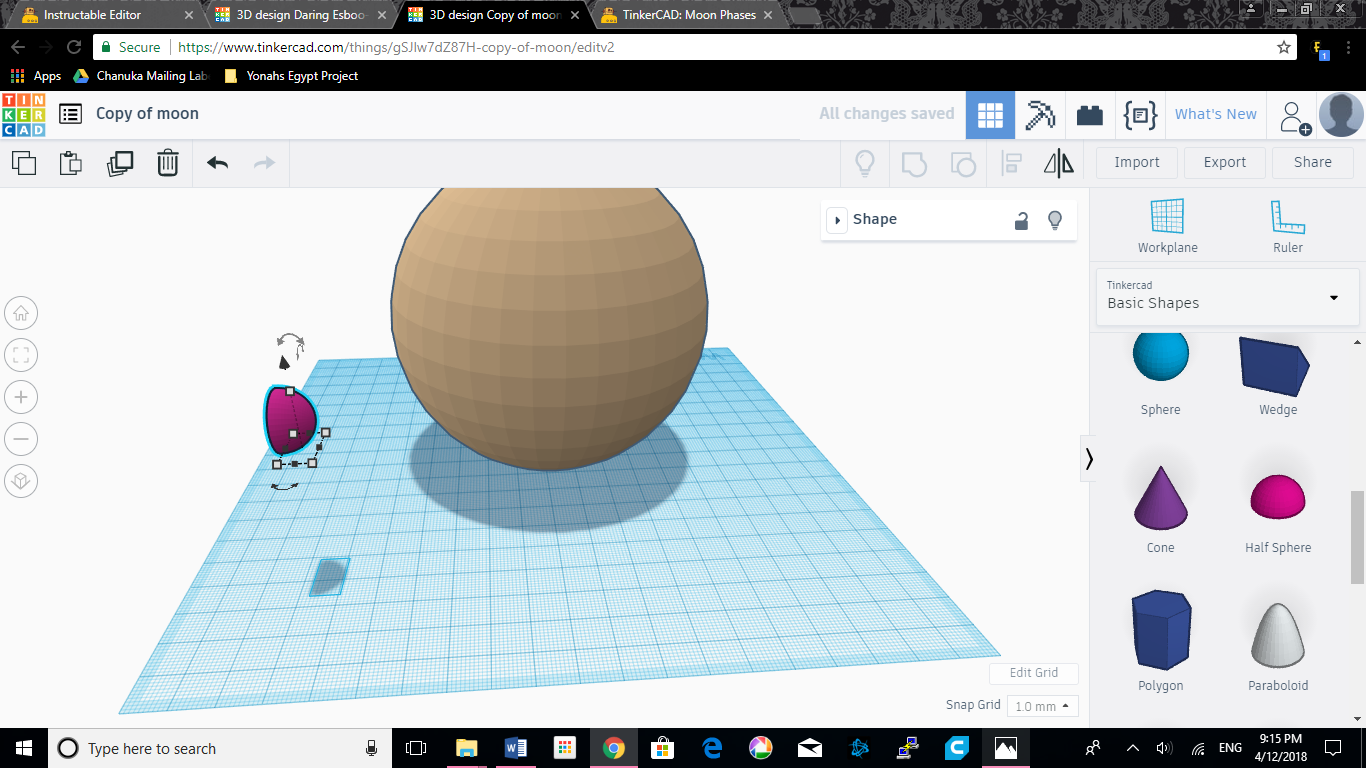Click the Duplicate icon
The height and width of the screenshot is (768, 1366).
120,163
